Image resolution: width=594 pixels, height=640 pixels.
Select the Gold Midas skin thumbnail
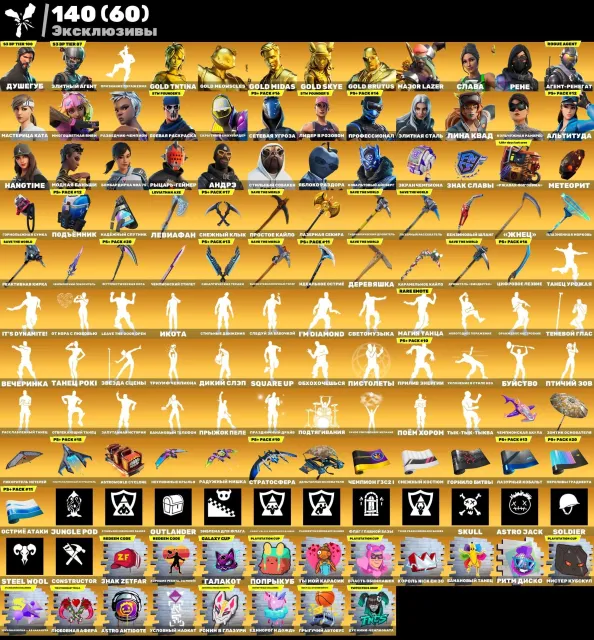tap(272, 67)
